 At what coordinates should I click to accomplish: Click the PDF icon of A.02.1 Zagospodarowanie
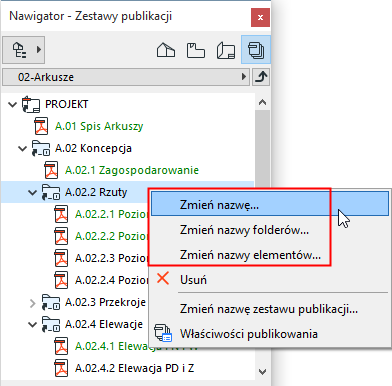click(51, 170)
